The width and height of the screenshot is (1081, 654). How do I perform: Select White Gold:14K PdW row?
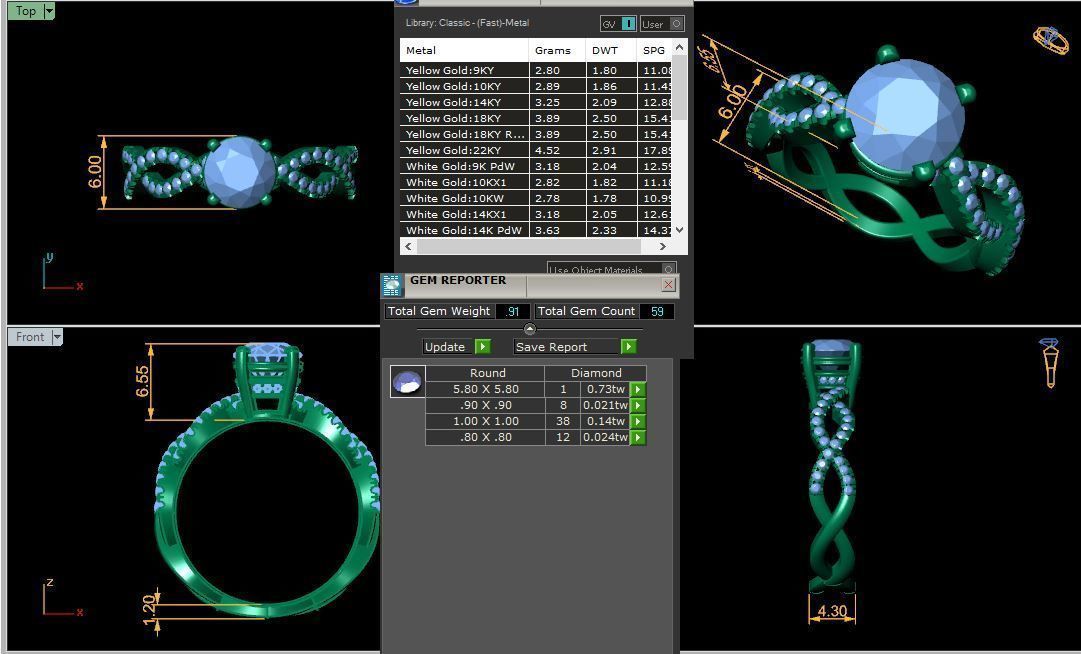point(536,230)
